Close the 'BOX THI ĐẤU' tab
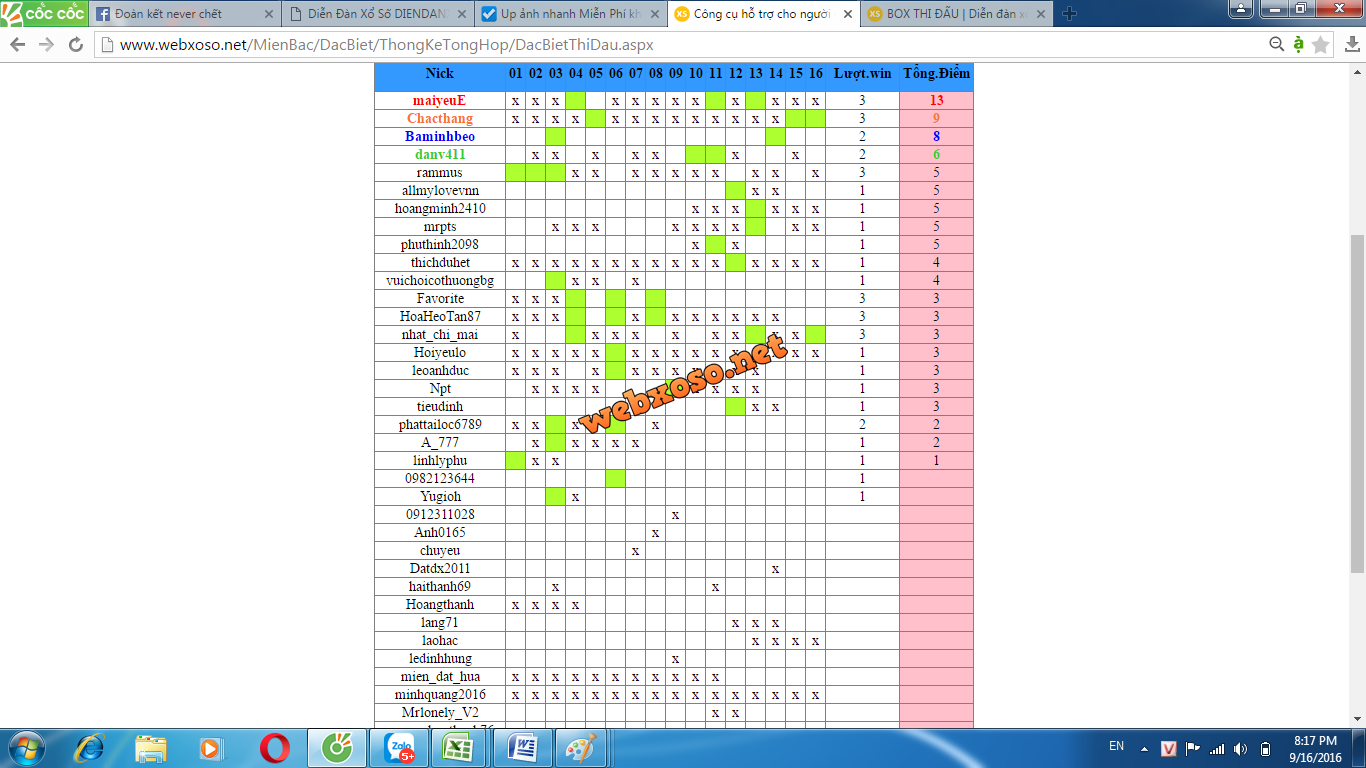This screenshot has height=768, width=1366. [1040, 14]
